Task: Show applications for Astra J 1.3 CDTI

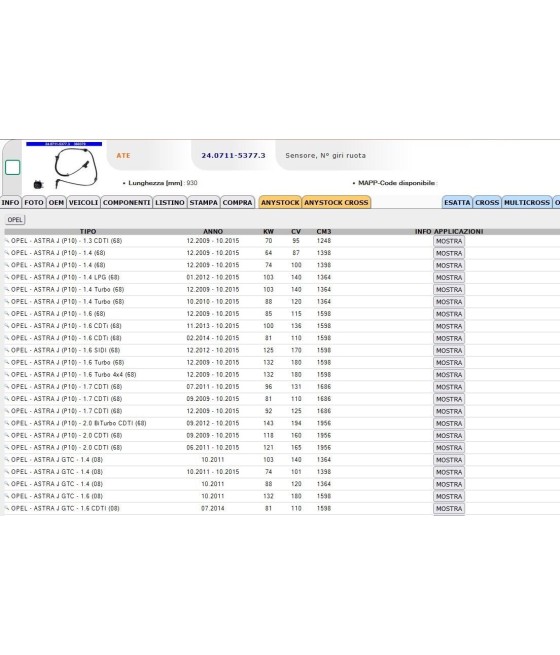Action: [x=449, y=241]
